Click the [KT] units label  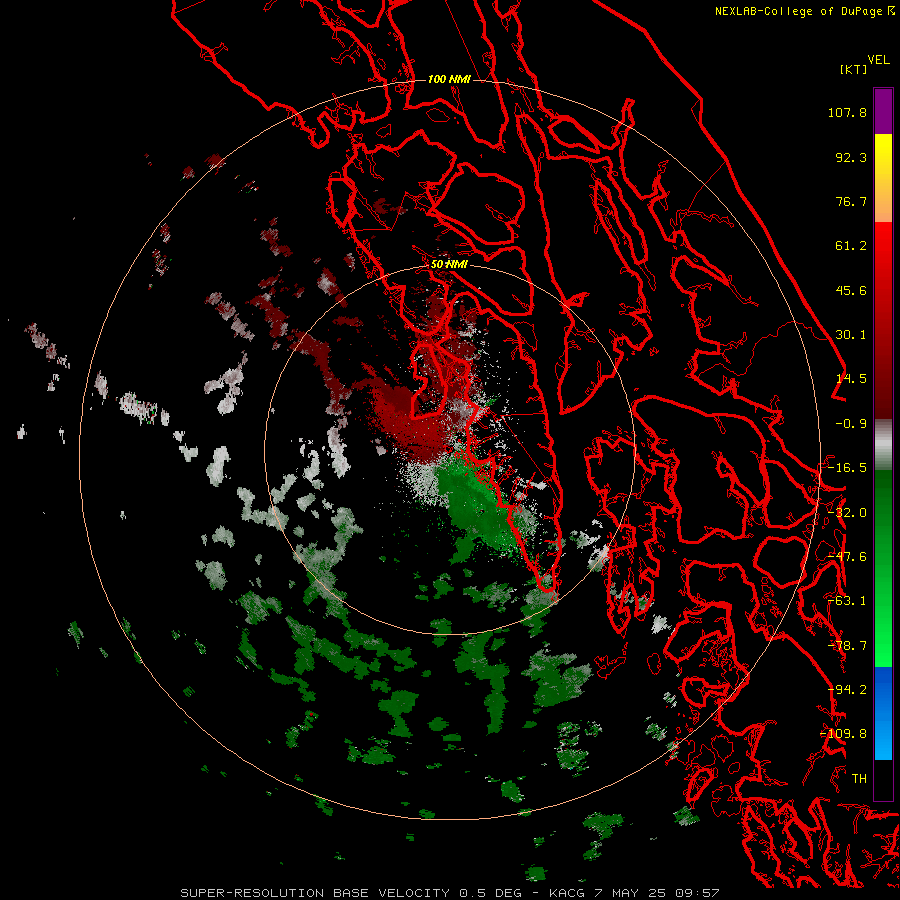tap(854, 69)
